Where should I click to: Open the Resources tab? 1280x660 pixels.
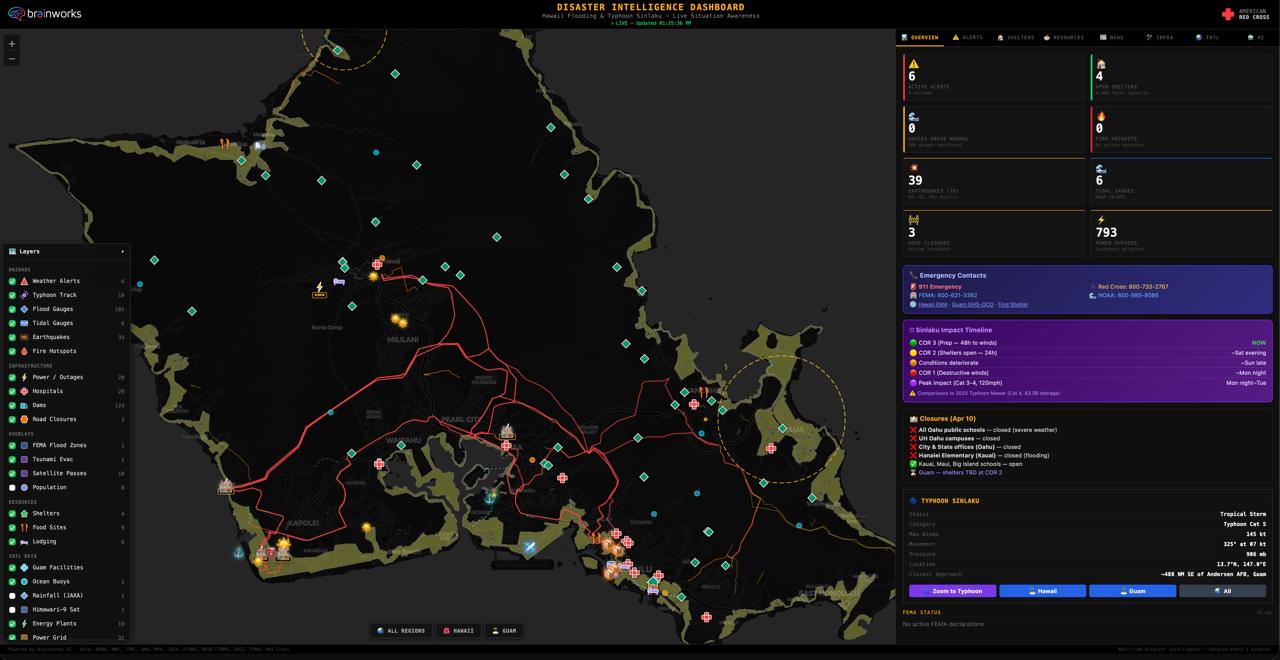[x=1064, y=38]
